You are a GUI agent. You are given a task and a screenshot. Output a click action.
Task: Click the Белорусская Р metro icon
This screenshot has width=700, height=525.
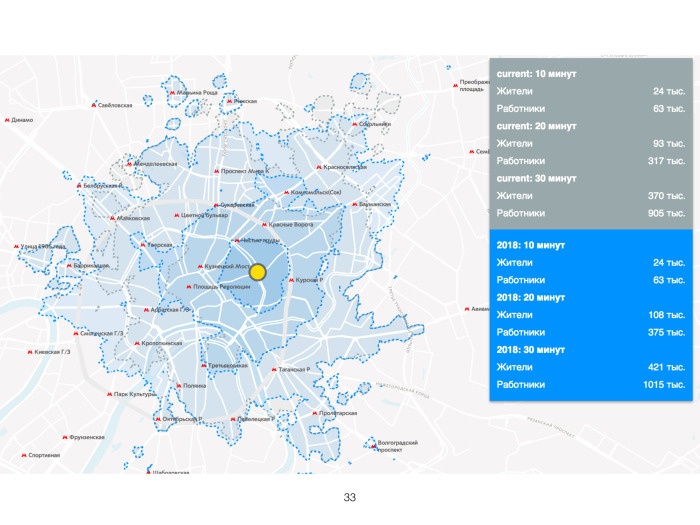(79, 185)
